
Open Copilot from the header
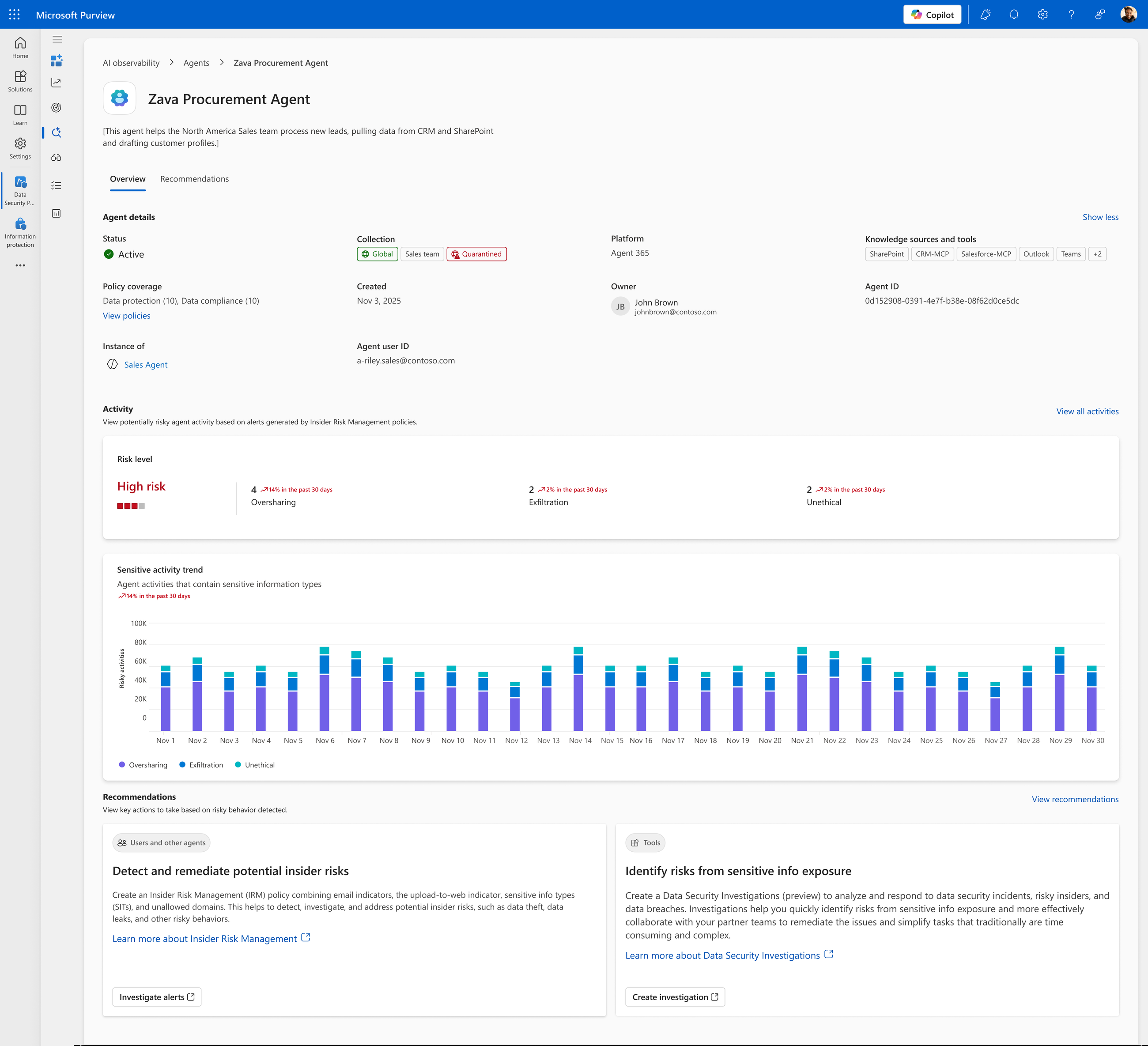(x=932, y=15)
